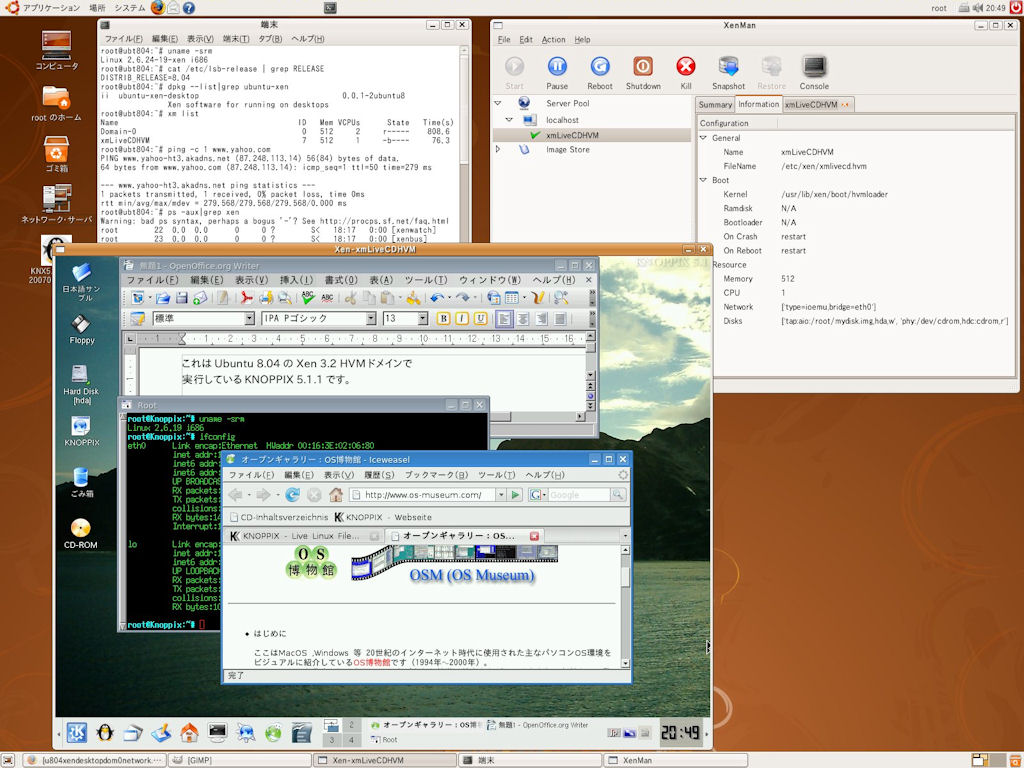
Task: Click the Find and Replace binoculars icon
Action: point(560,298)
